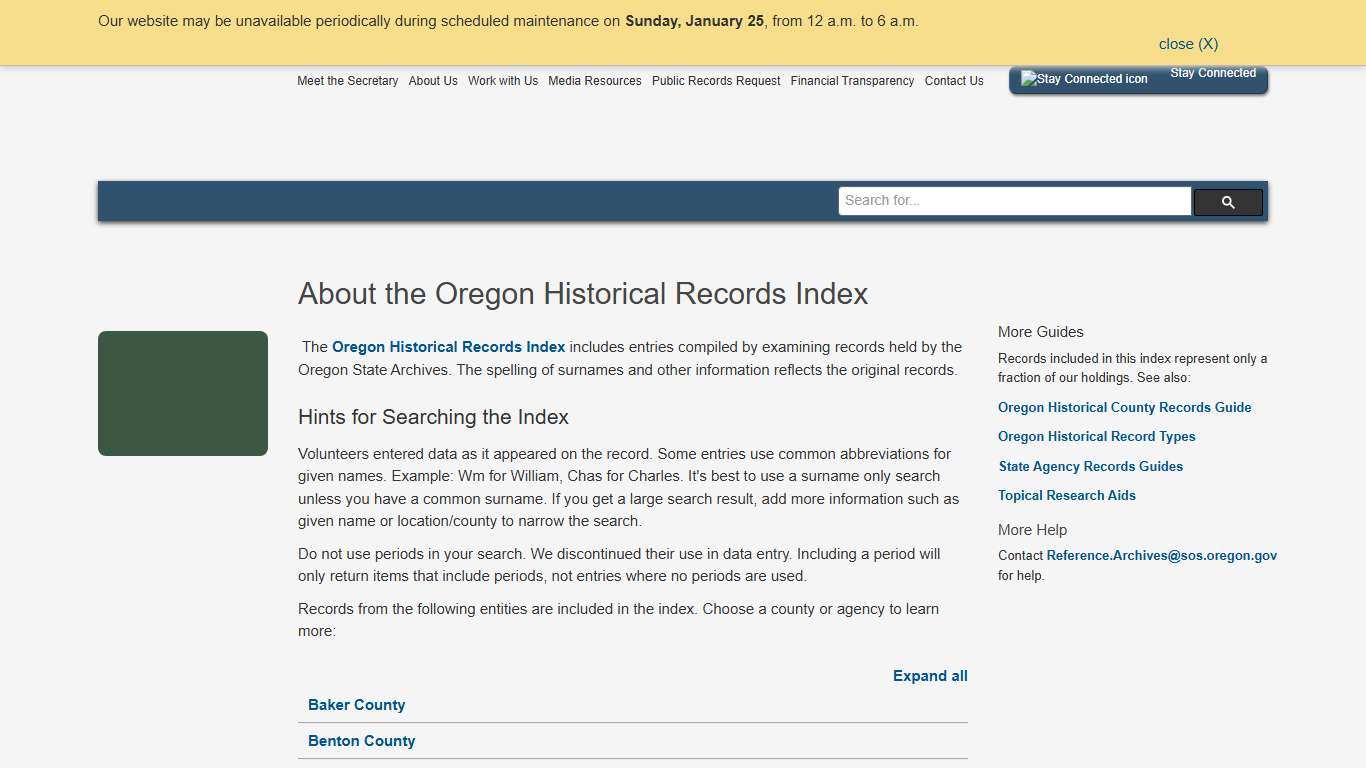Screen dimensions: 1366x768
Task: Open Financial Transparency
Action: (x=852, y=81)
